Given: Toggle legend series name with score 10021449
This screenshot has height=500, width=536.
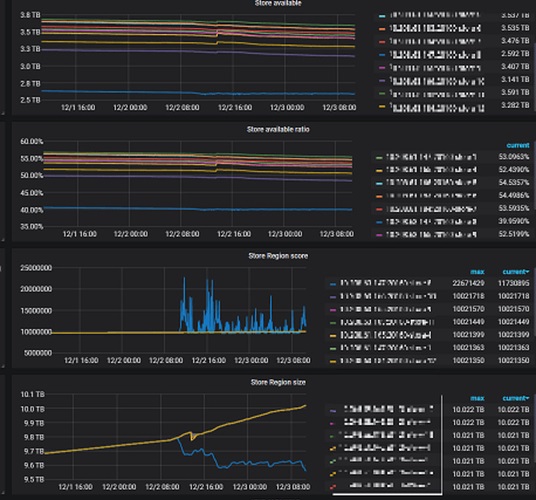Looking at the screenshot, I should tap(387, 322).
